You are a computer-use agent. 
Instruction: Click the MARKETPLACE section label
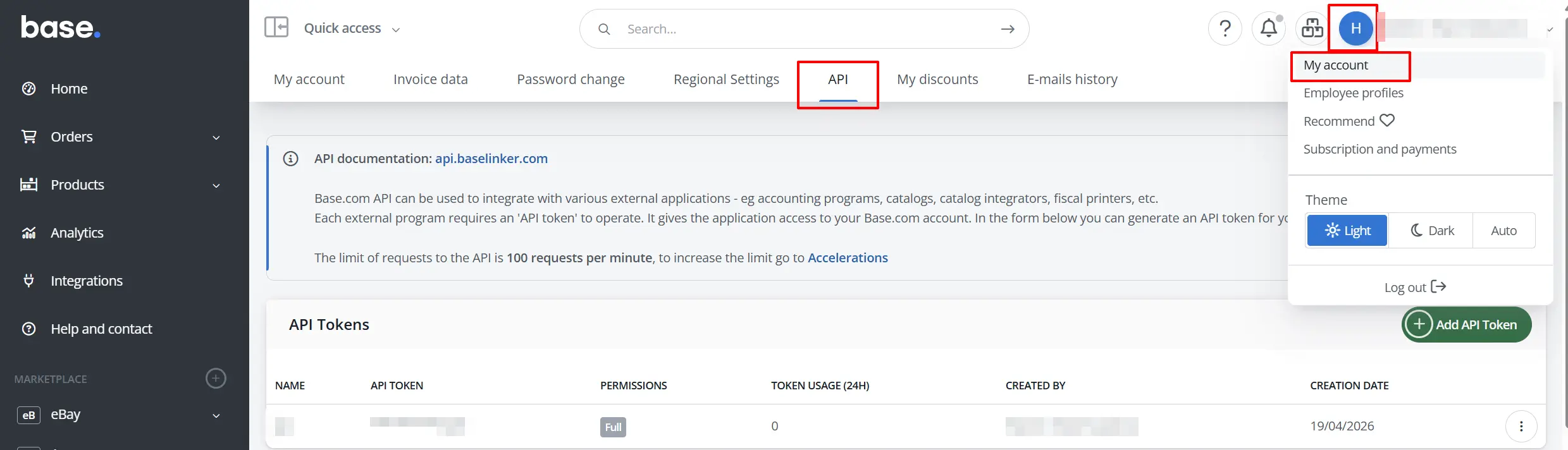(51, 379)
